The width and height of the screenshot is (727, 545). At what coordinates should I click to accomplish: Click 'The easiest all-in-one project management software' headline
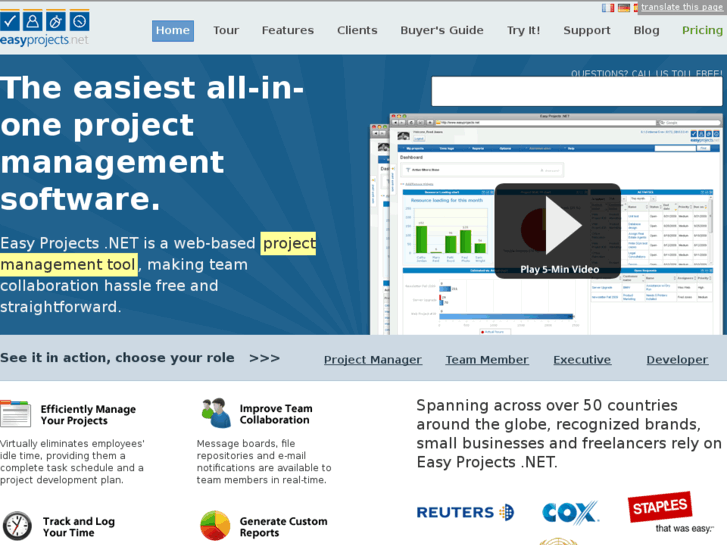152,143
